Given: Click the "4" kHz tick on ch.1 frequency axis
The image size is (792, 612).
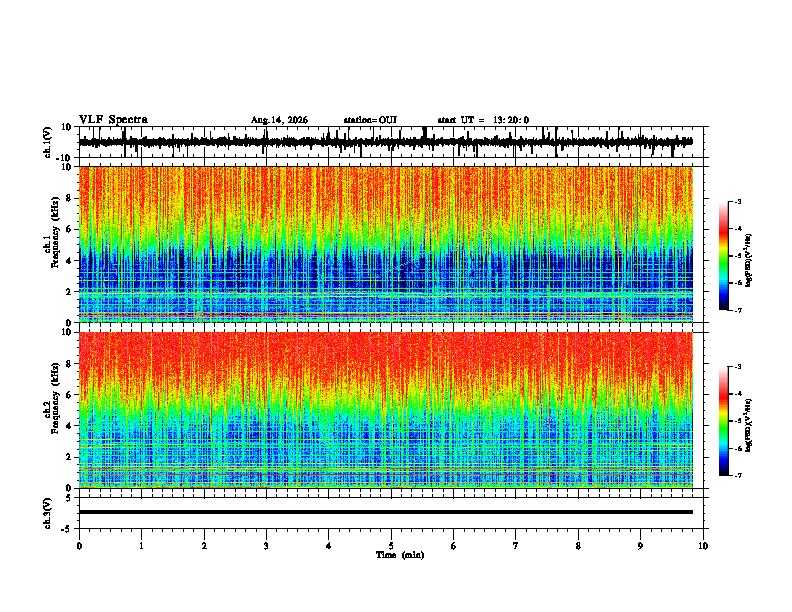Looking at the screenshot, I should pos(70,260).
